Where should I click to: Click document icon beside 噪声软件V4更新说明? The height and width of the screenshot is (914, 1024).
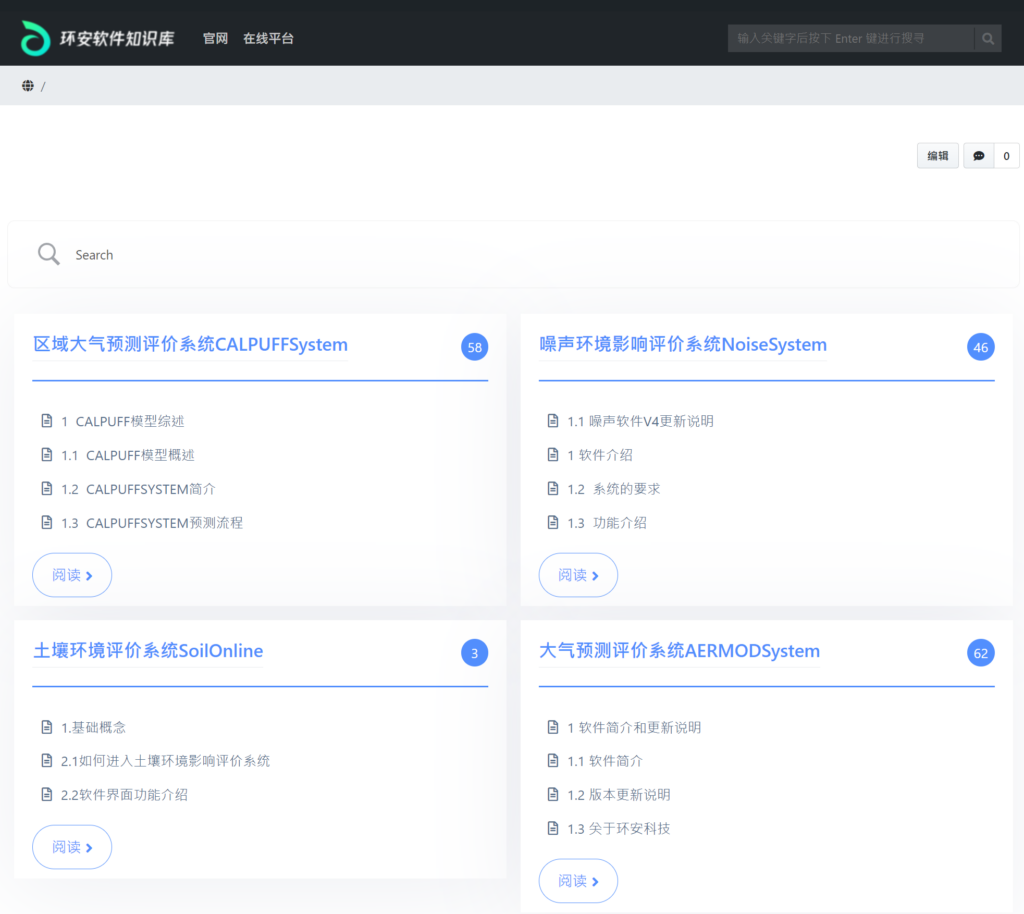tap(552, 421)
